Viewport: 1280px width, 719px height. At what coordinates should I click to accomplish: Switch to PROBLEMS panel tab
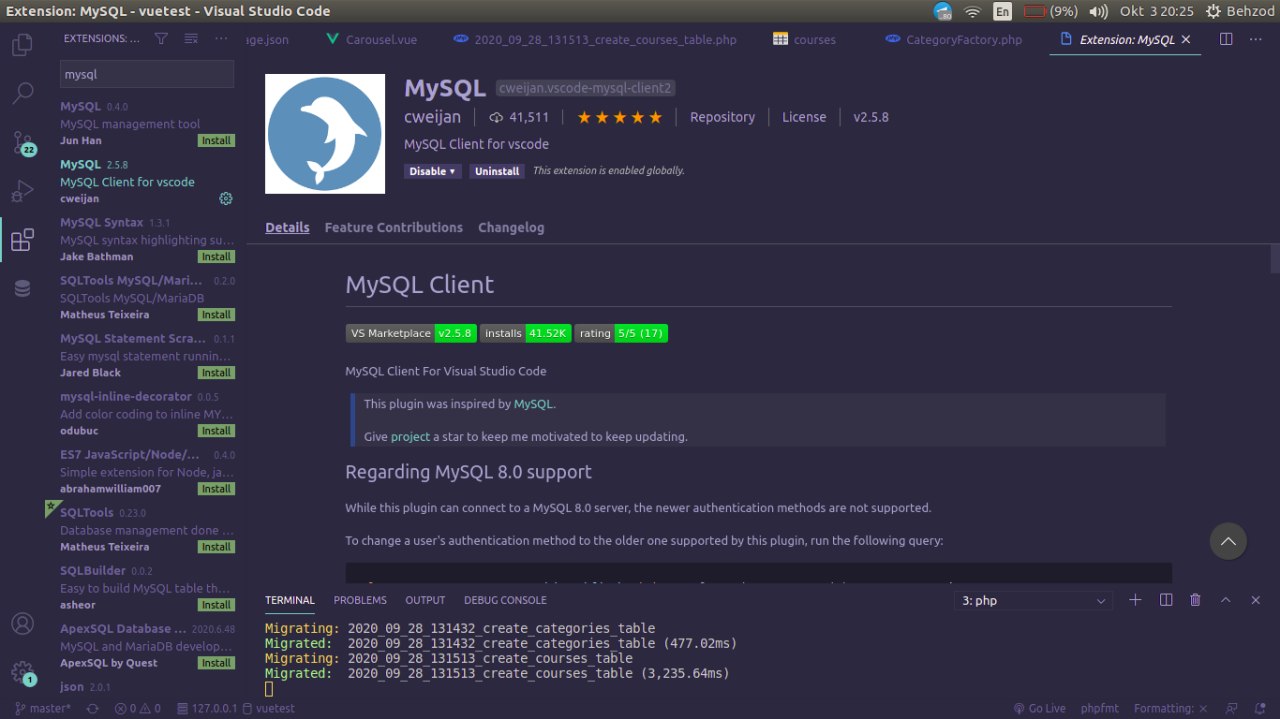360,600
